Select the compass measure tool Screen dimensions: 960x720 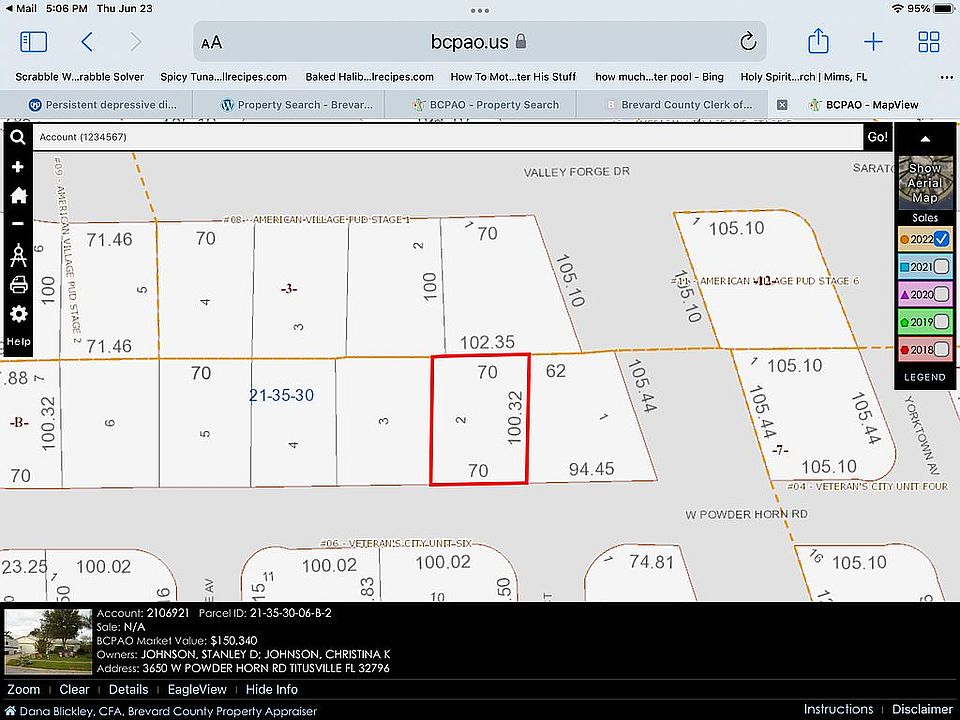[x=18, y=256]
